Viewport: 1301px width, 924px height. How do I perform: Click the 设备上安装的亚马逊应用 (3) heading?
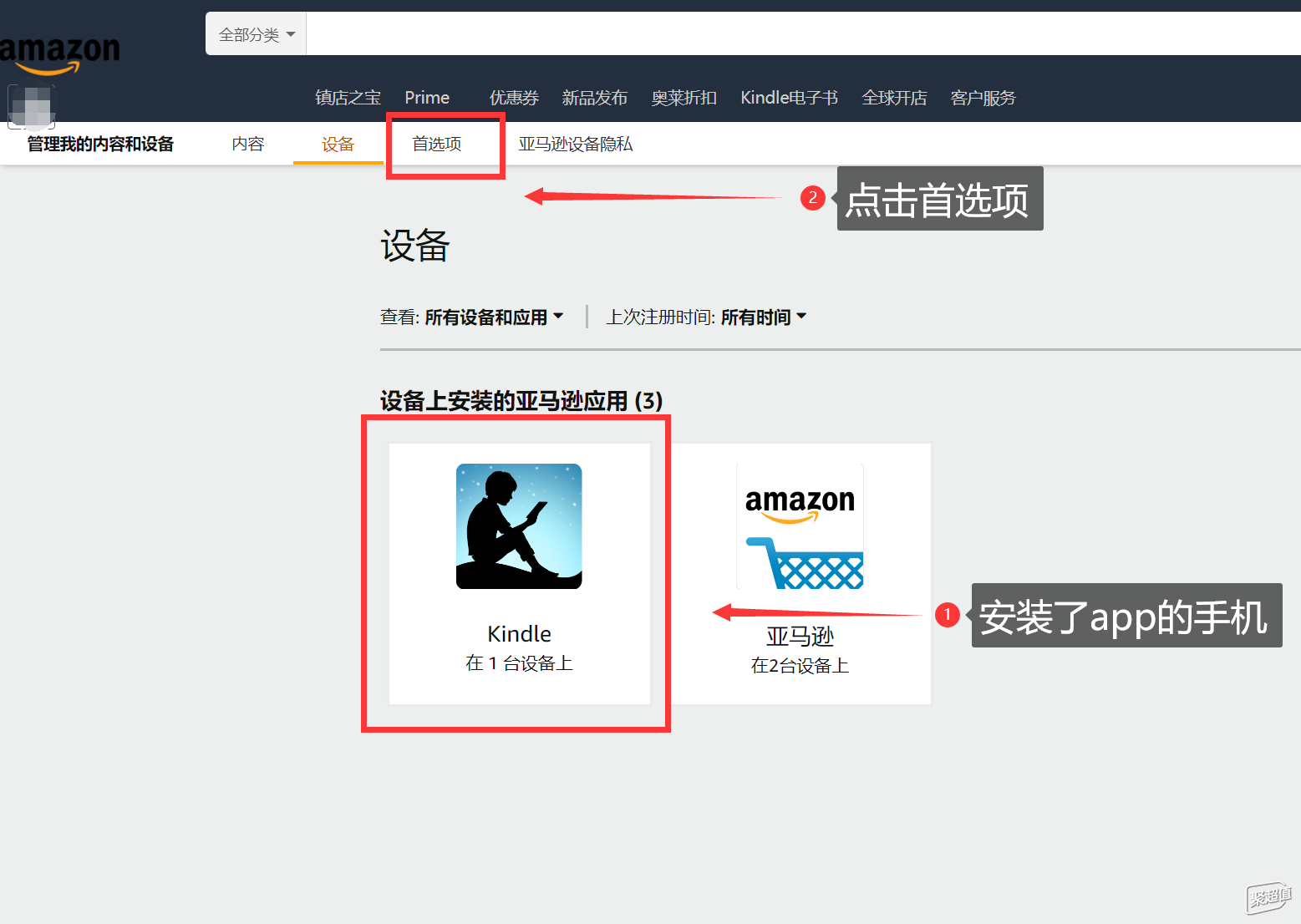point(521,401)
